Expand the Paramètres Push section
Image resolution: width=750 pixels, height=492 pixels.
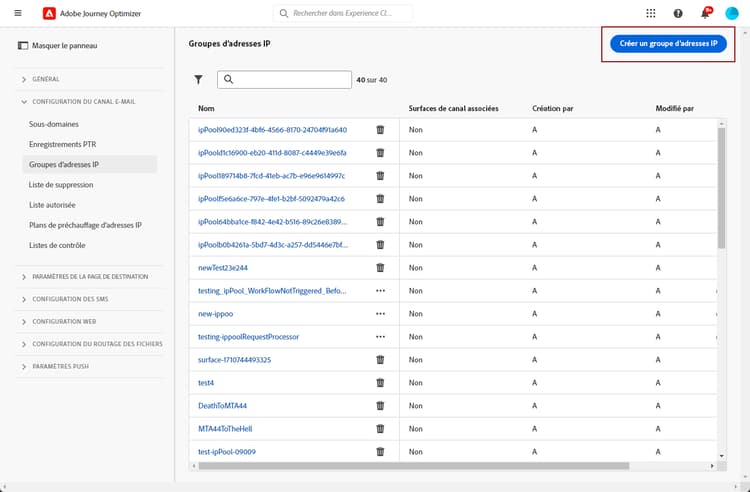click(60, 367)
